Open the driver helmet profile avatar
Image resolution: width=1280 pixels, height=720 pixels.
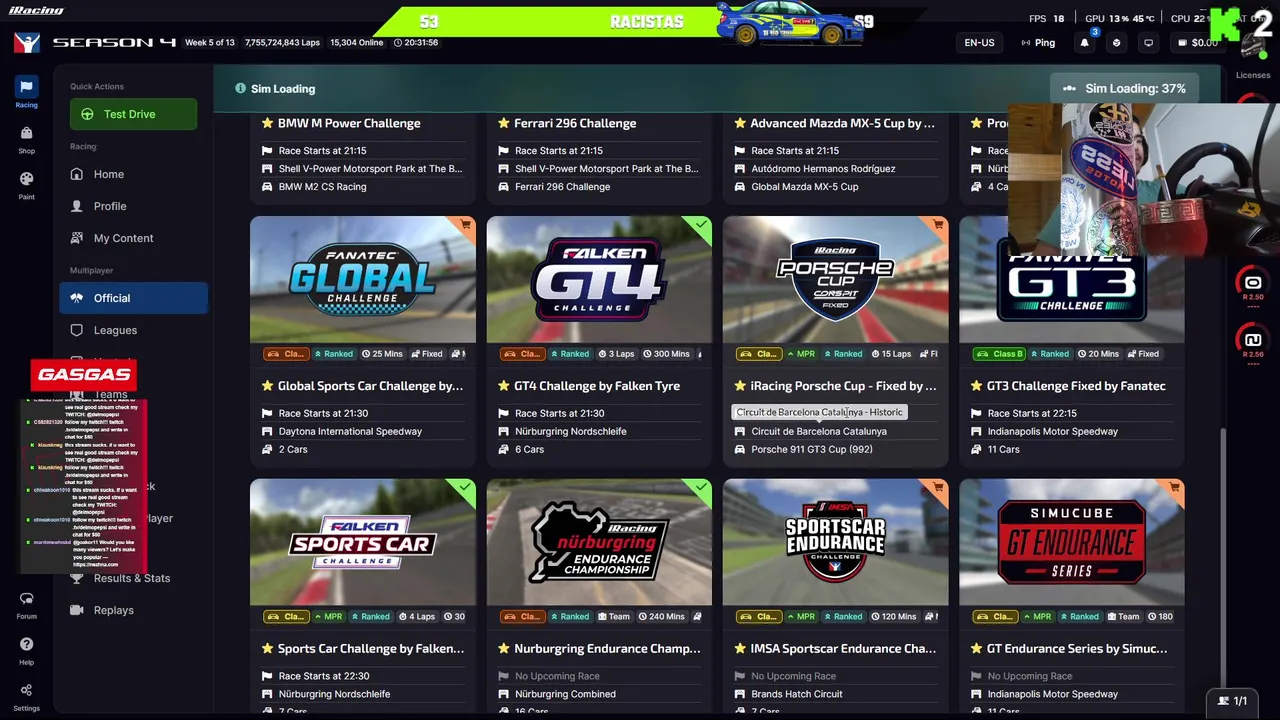[x=1254, y=44]
